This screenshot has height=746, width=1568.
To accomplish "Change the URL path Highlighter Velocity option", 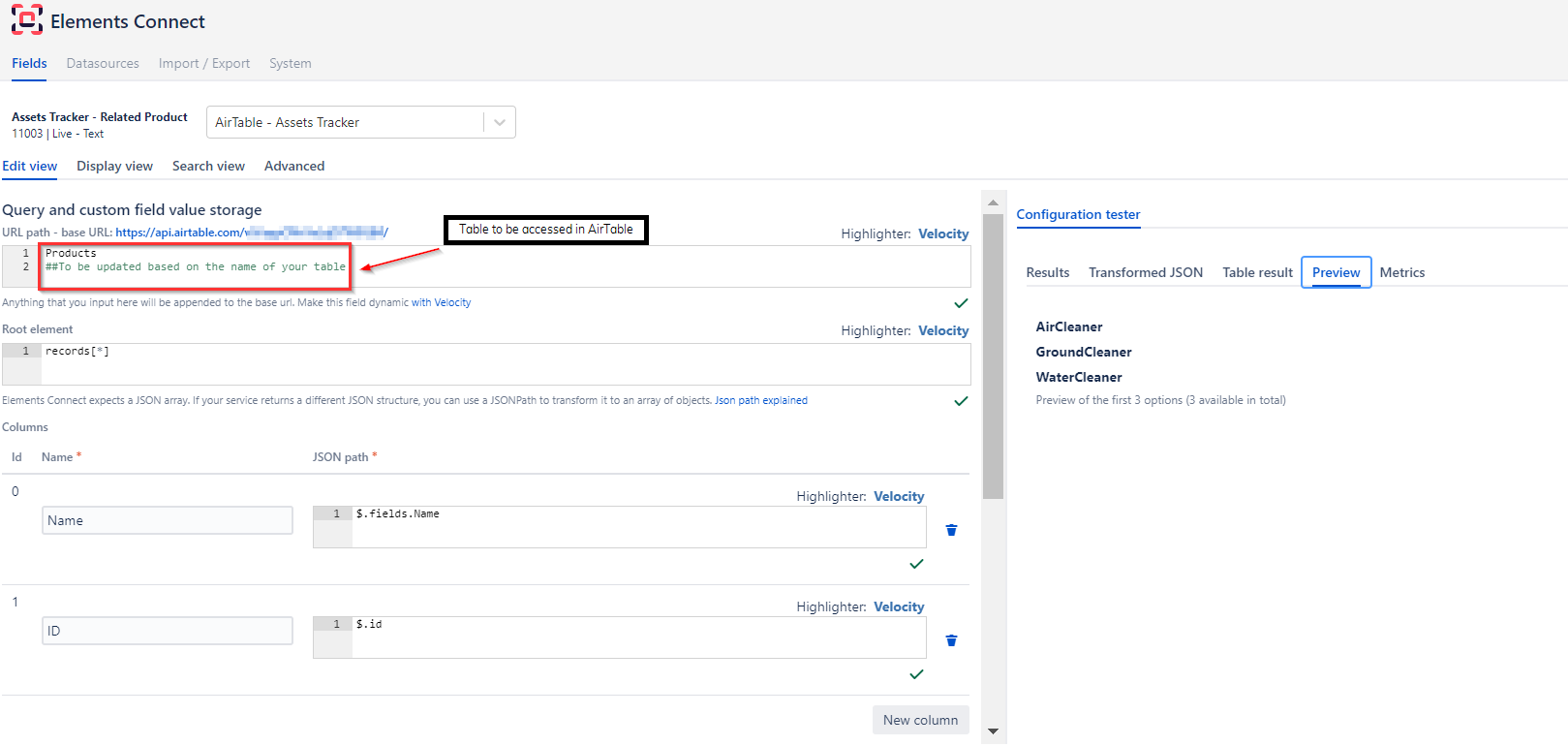I will point(942,233).
